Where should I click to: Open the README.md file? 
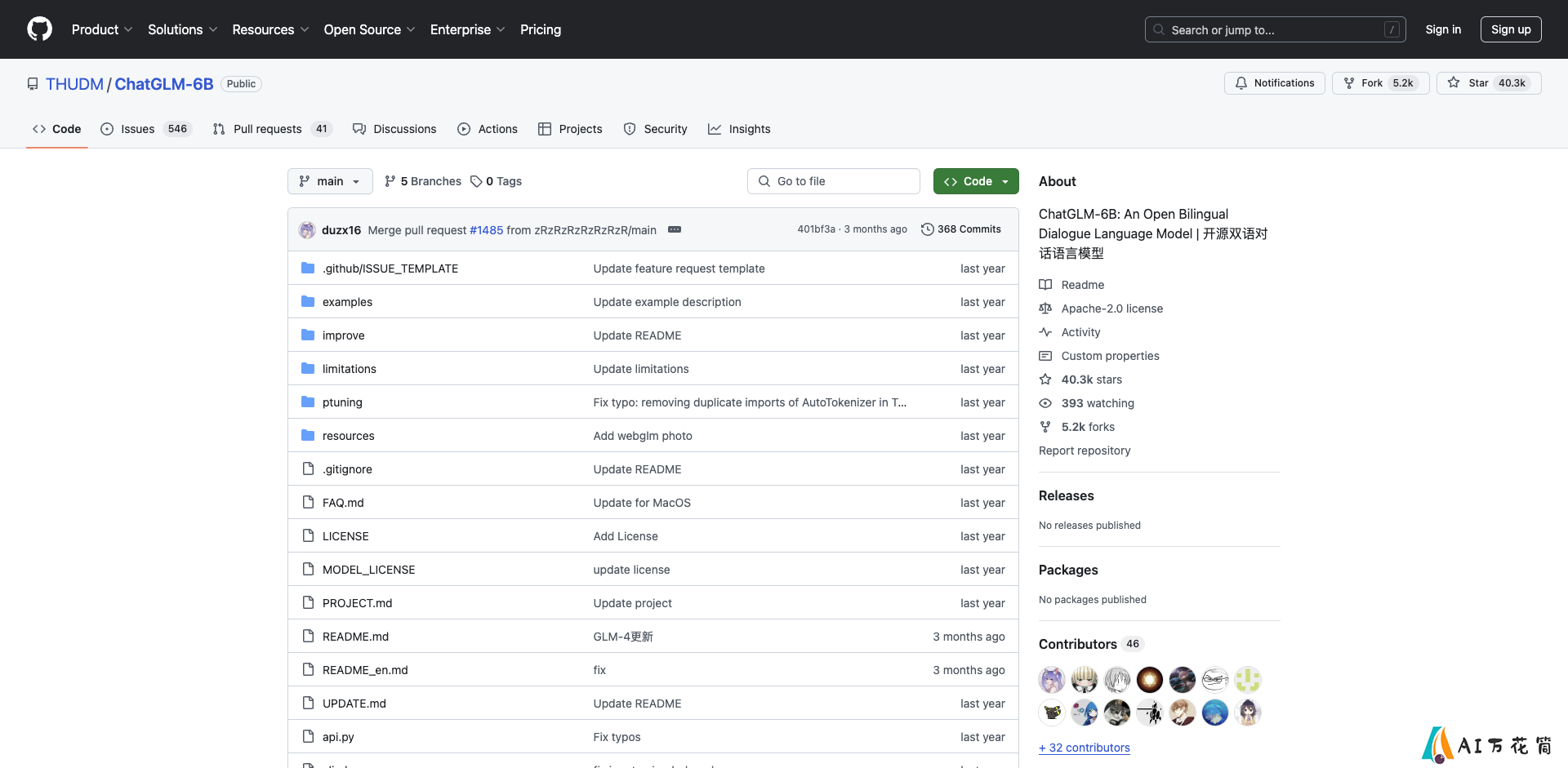(355, 637)
